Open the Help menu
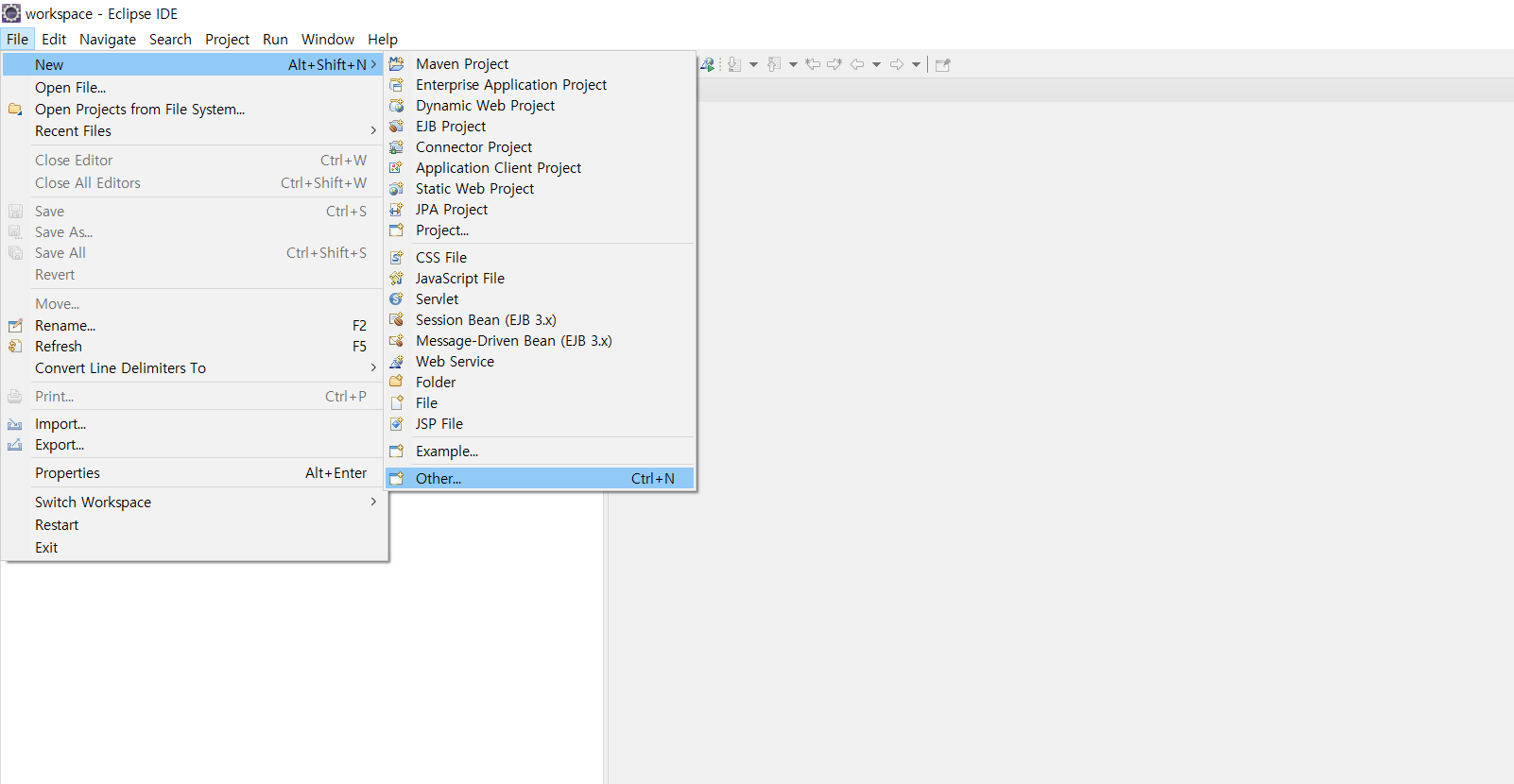1514x784 pixels. pos(383,39)
